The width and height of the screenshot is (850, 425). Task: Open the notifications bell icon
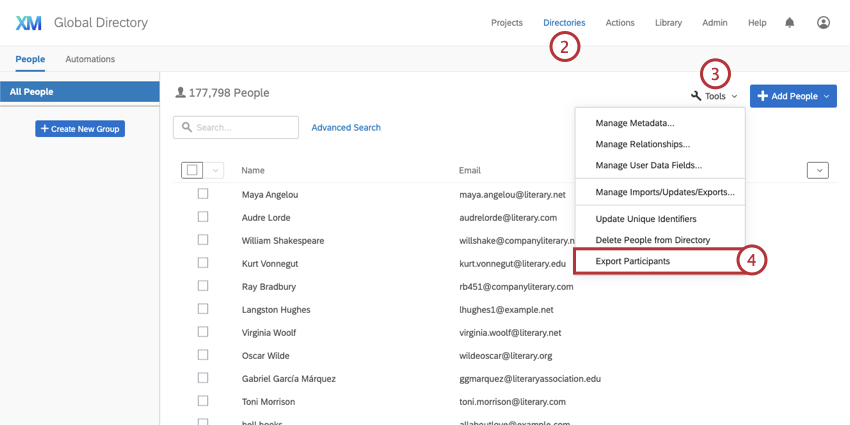(790, 22)
